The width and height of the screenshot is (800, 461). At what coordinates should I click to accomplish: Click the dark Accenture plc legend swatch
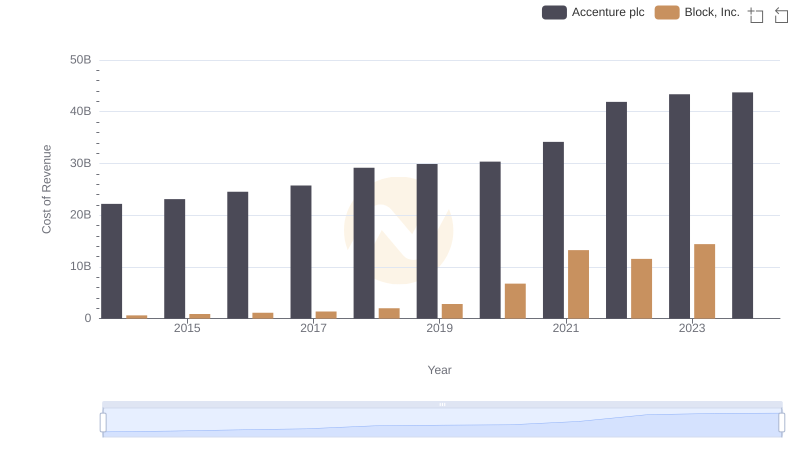(x=554, y=12)
